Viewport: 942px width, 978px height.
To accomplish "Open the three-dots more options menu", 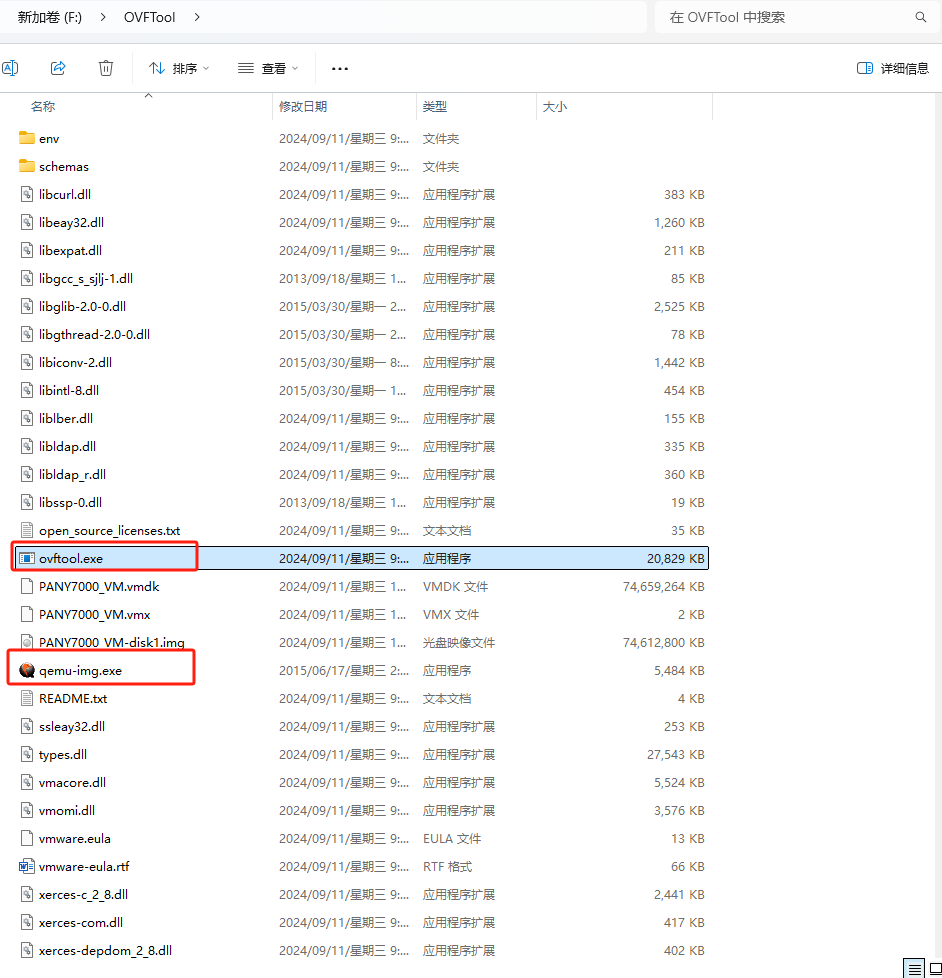I will point(339,68).
